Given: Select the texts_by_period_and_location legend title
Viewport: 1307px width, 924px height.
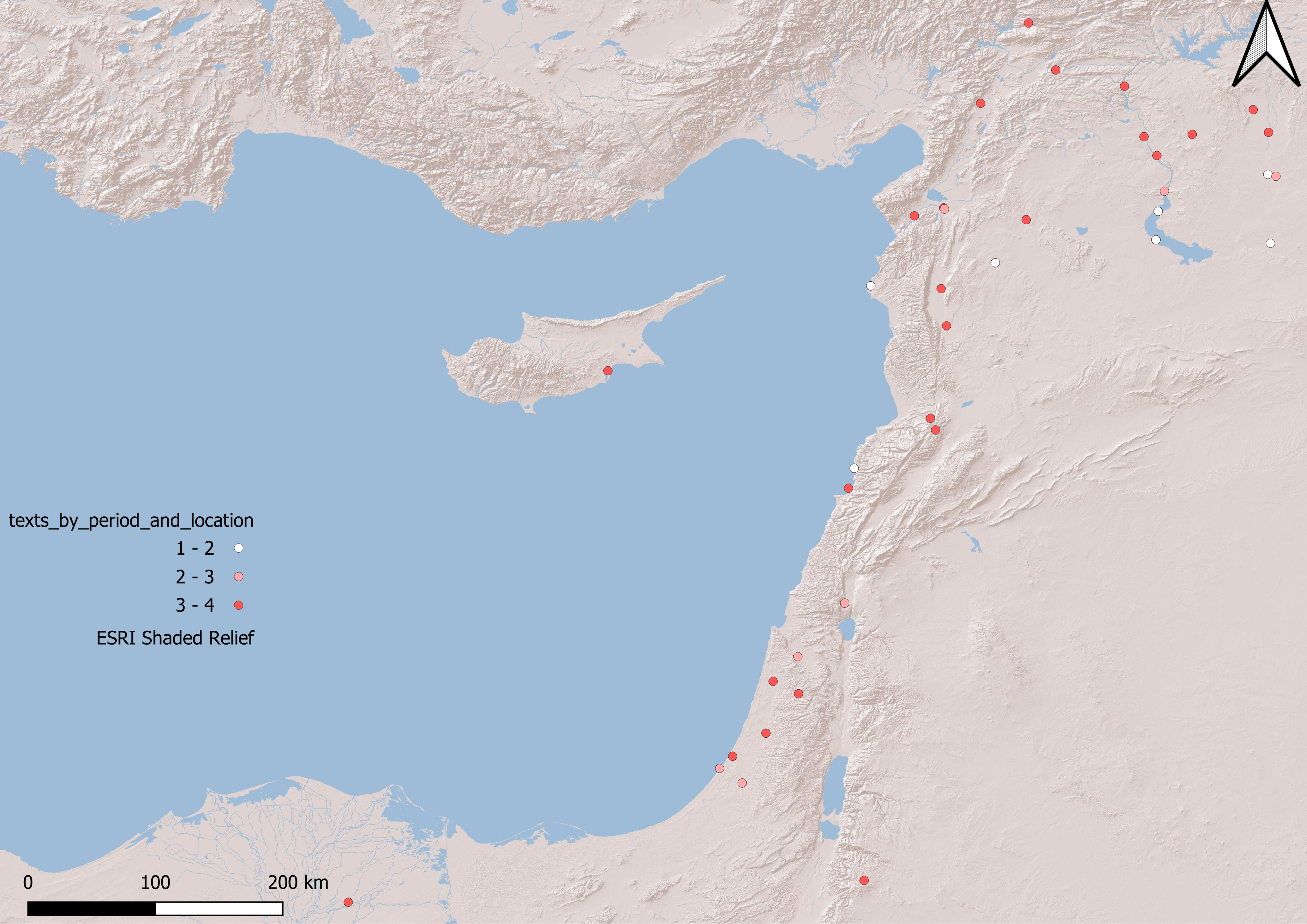Looking at the screenshot, I should [131, 520].
